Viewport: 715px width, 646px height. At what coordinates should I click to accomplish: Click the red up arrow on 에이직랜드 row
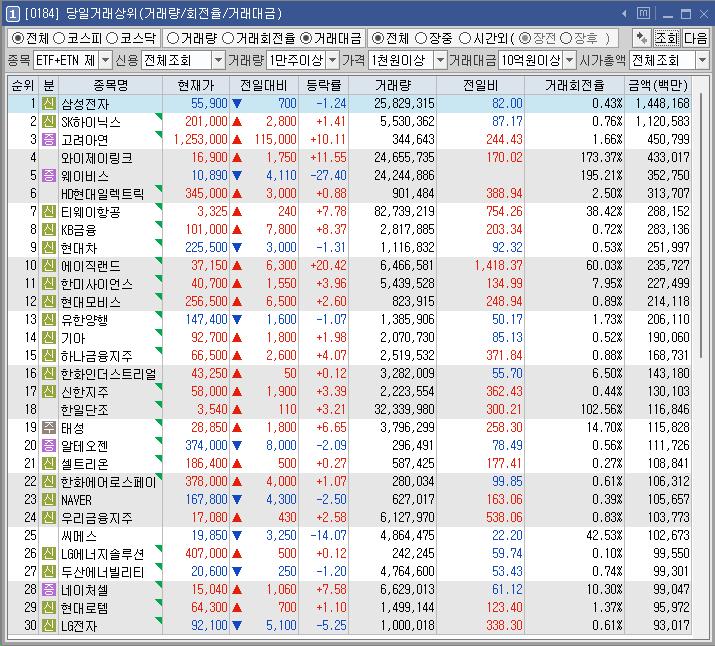[237, 266]
